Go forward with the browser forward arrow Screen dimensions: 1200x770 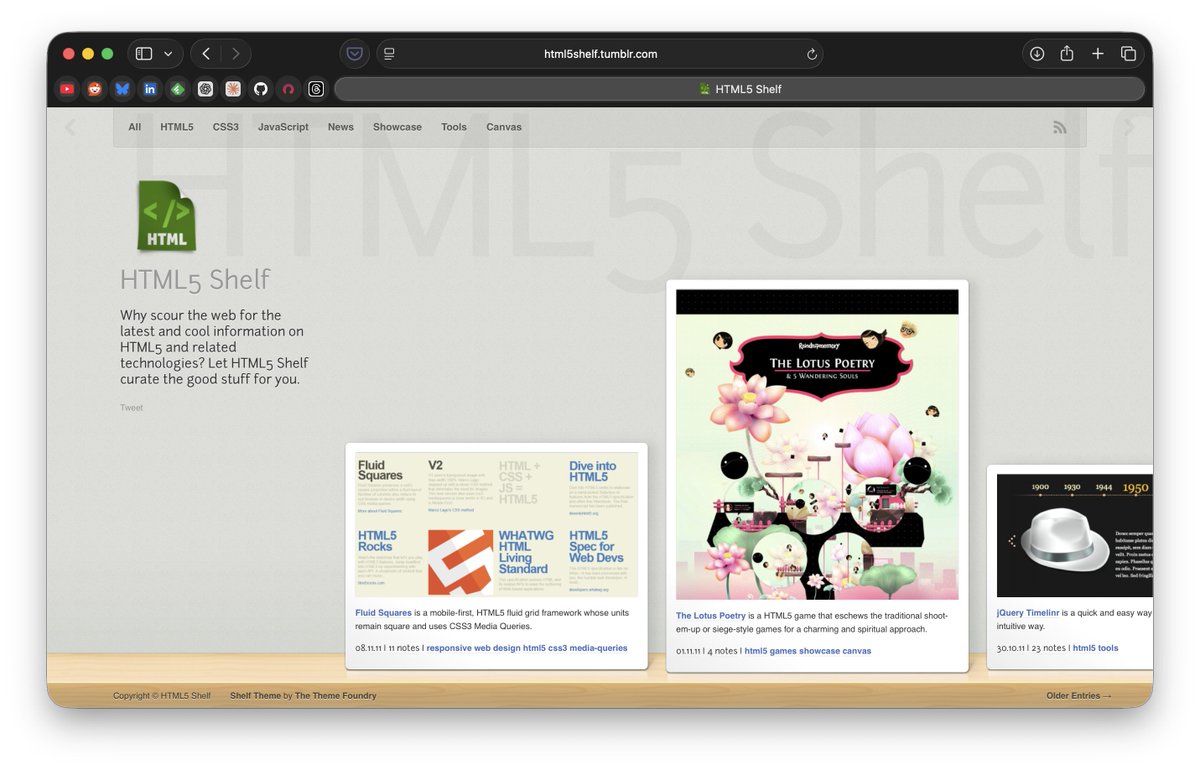[236, 54]
